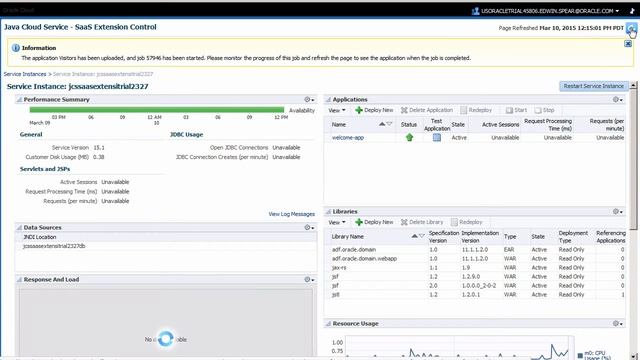The height and width of the screenshot is (360, 640).
Task: Select the jsf library with version 1.2.9.0
Action: pyautogui.click(x=475, y=276)
